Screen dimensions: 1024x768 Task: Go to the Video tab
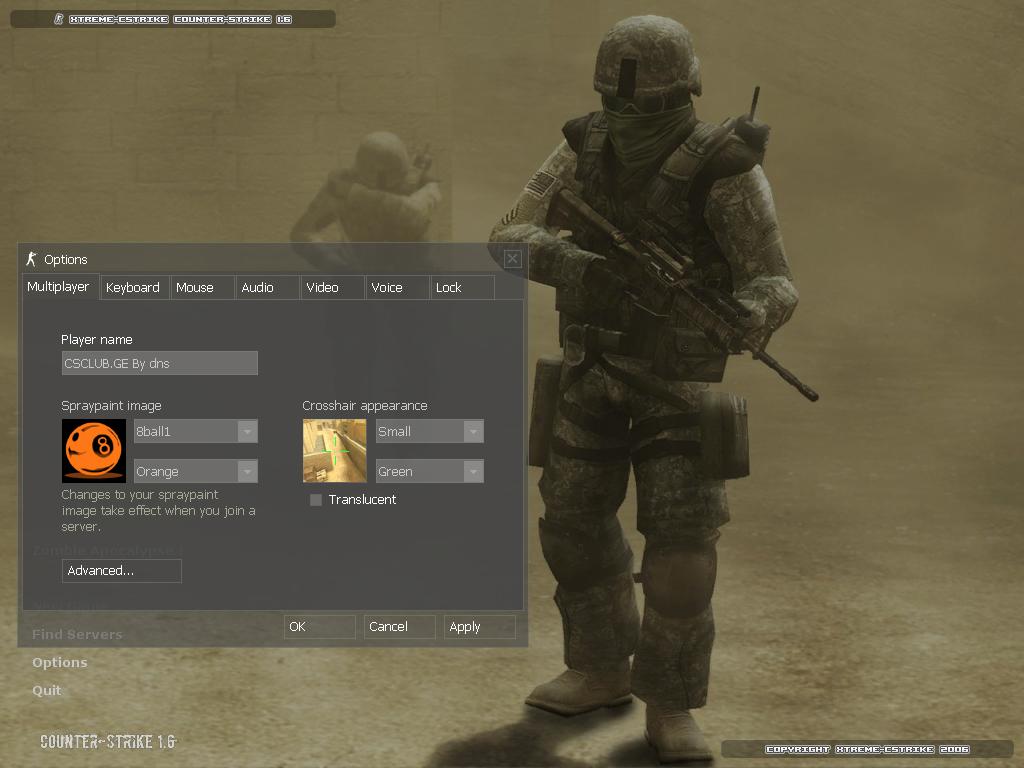(322, 287)
